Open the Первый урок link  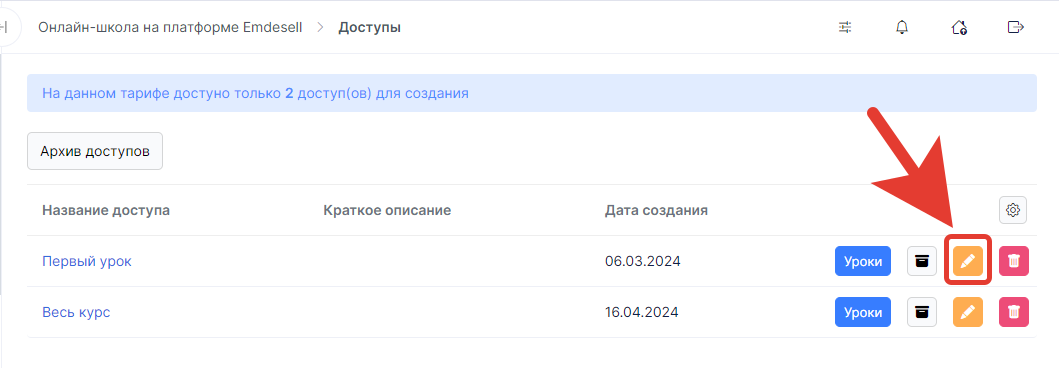(86, 261)
